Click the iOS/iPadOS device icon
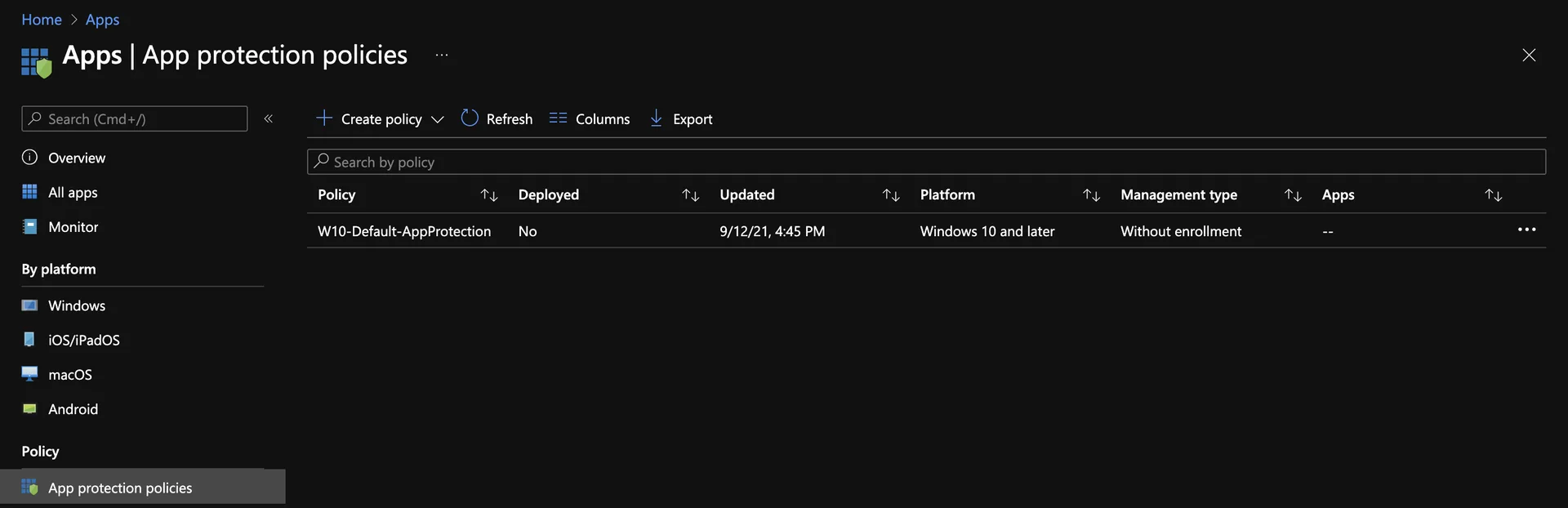The height and width of the screenshot is (508, 1568). coord(29,339)
